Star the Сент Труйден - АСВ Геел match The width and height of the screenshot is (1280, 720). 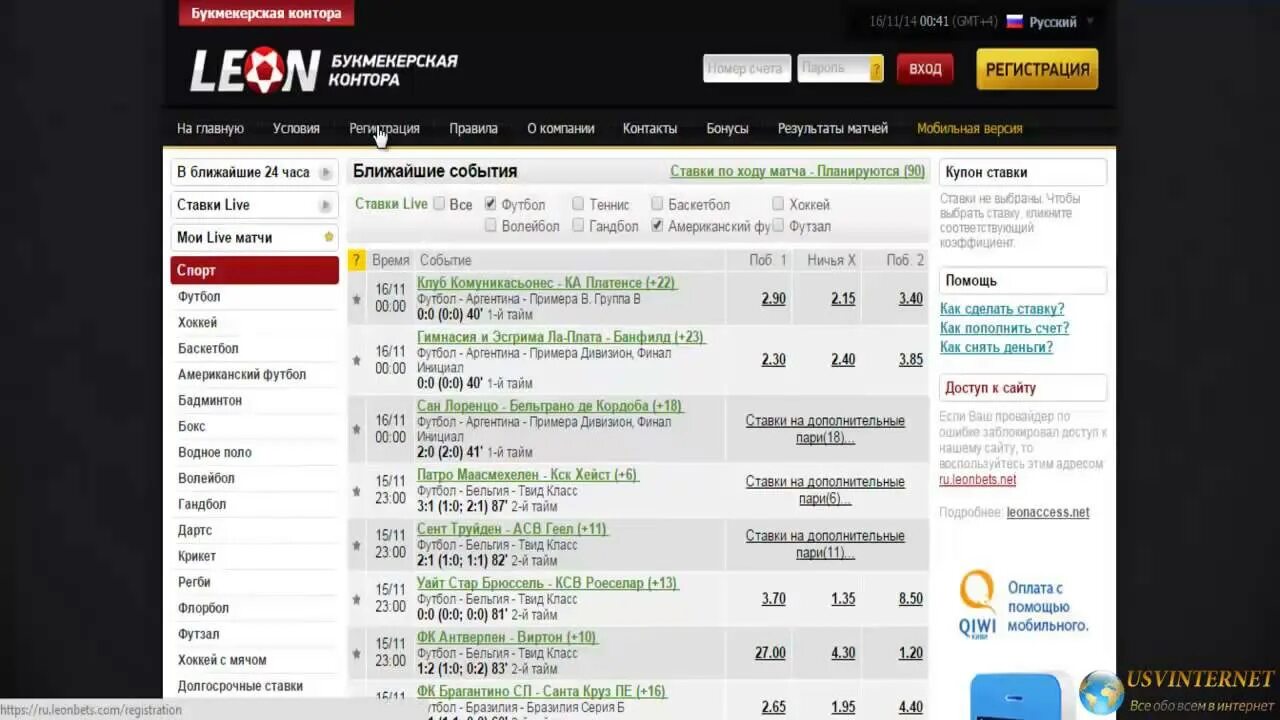tap(356, 545)
